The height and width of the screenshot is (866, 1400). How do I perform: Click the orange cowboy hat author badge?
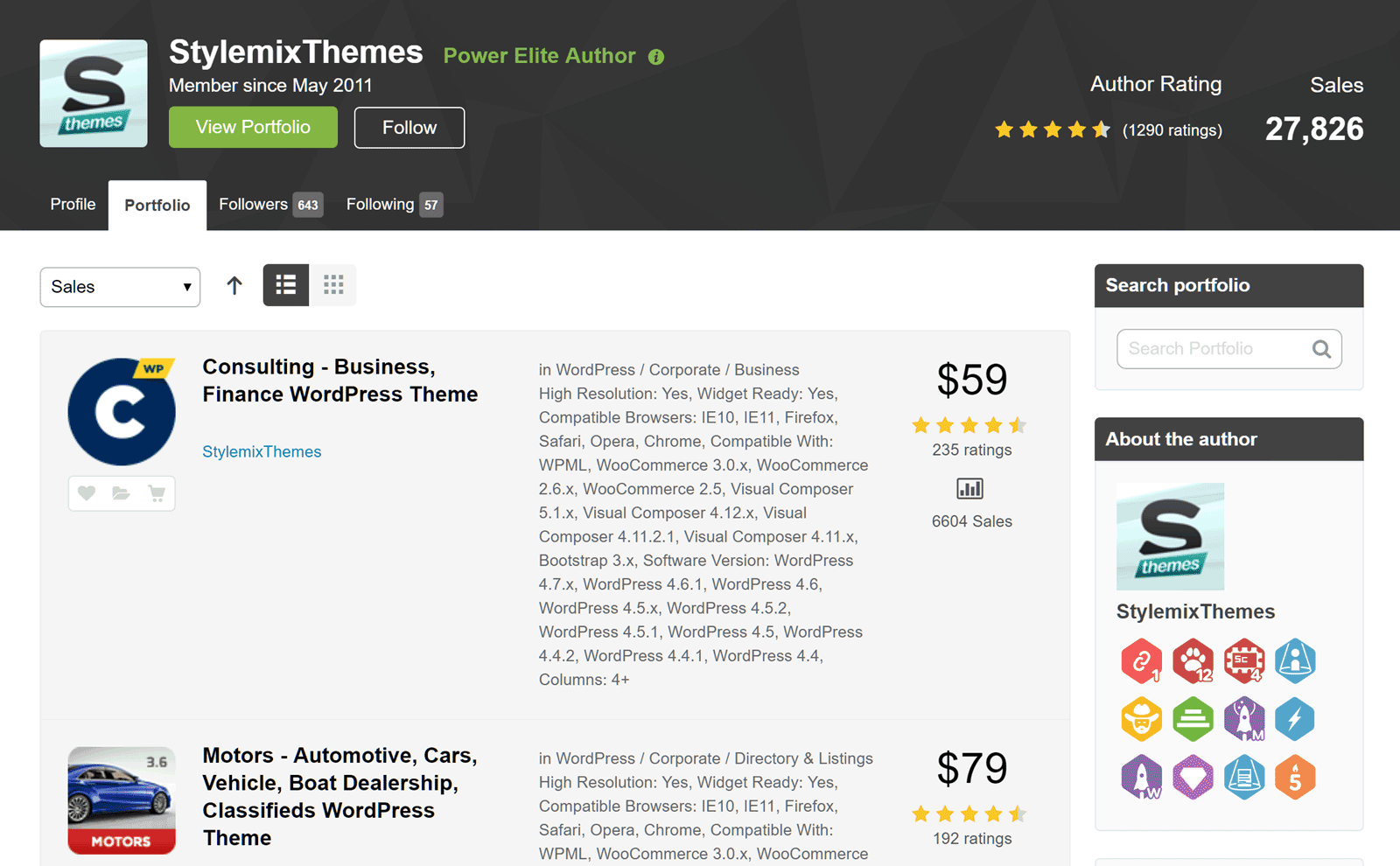click(1141, 719)
